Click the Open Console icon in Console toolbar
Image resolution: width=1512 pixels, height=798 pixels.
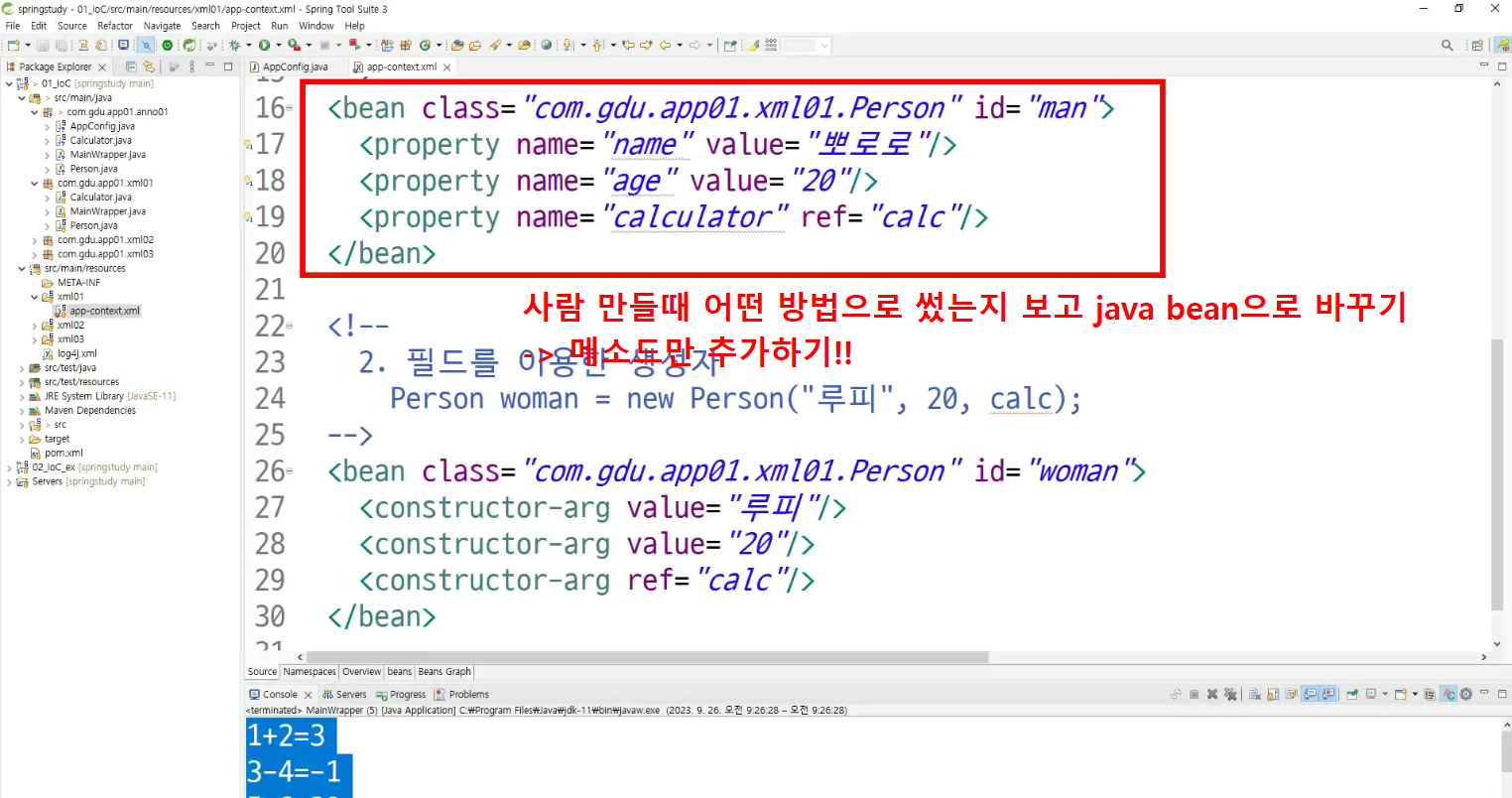click(x=1400, y=694)
